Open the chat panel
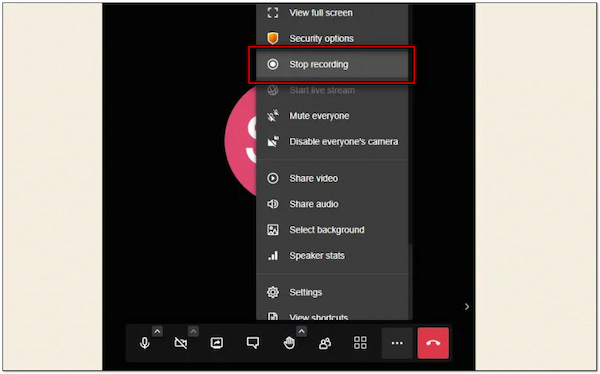The width and height of the screenshot is (600, 374). [x=253, y=343]
